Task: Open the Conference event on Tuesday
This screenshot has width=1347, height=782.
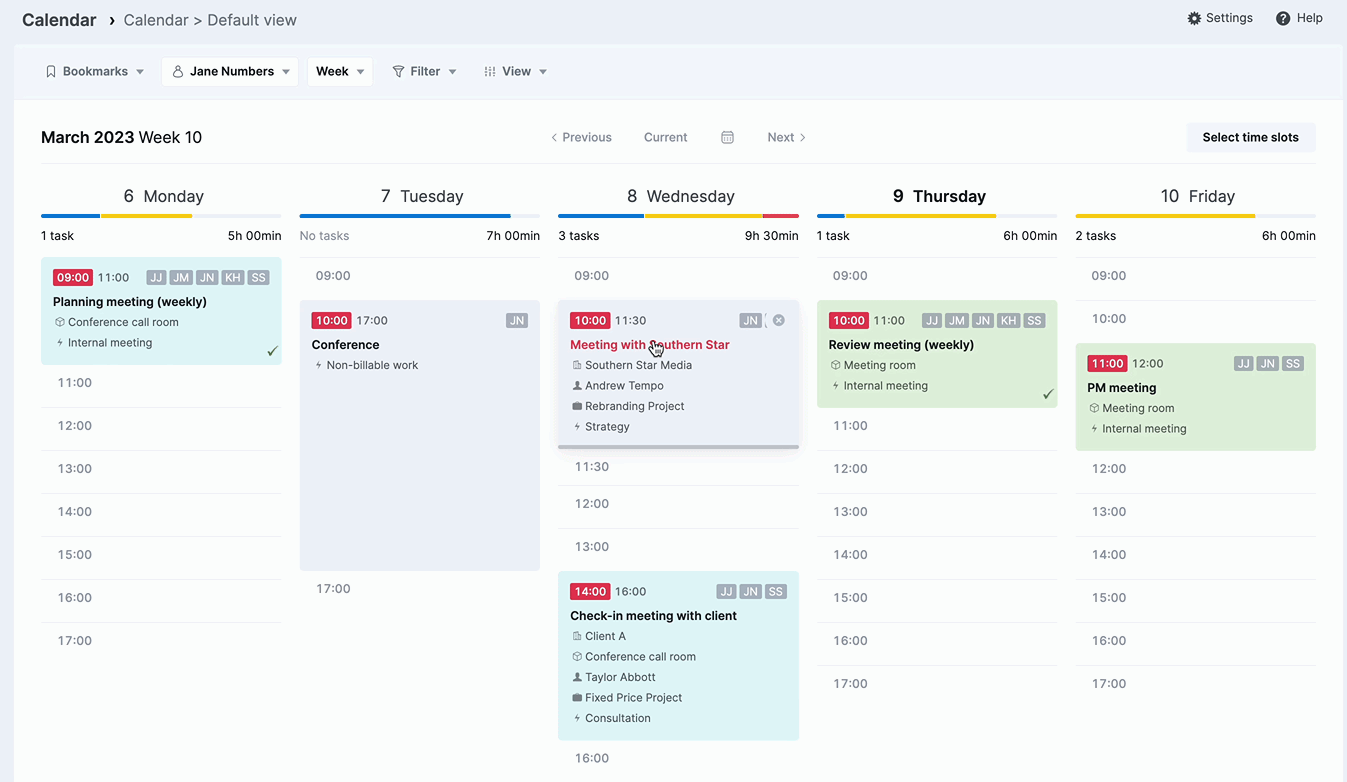Action: (420, 436)
